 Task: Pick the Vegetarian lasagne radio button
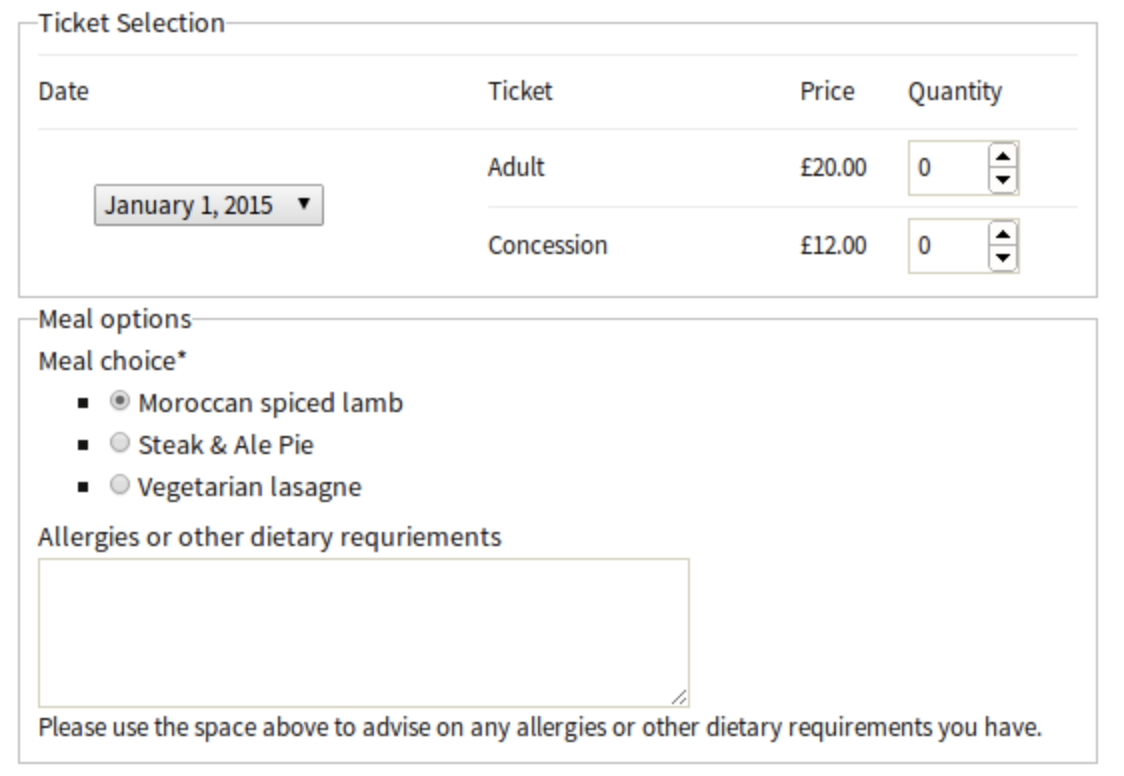point(119,486)
